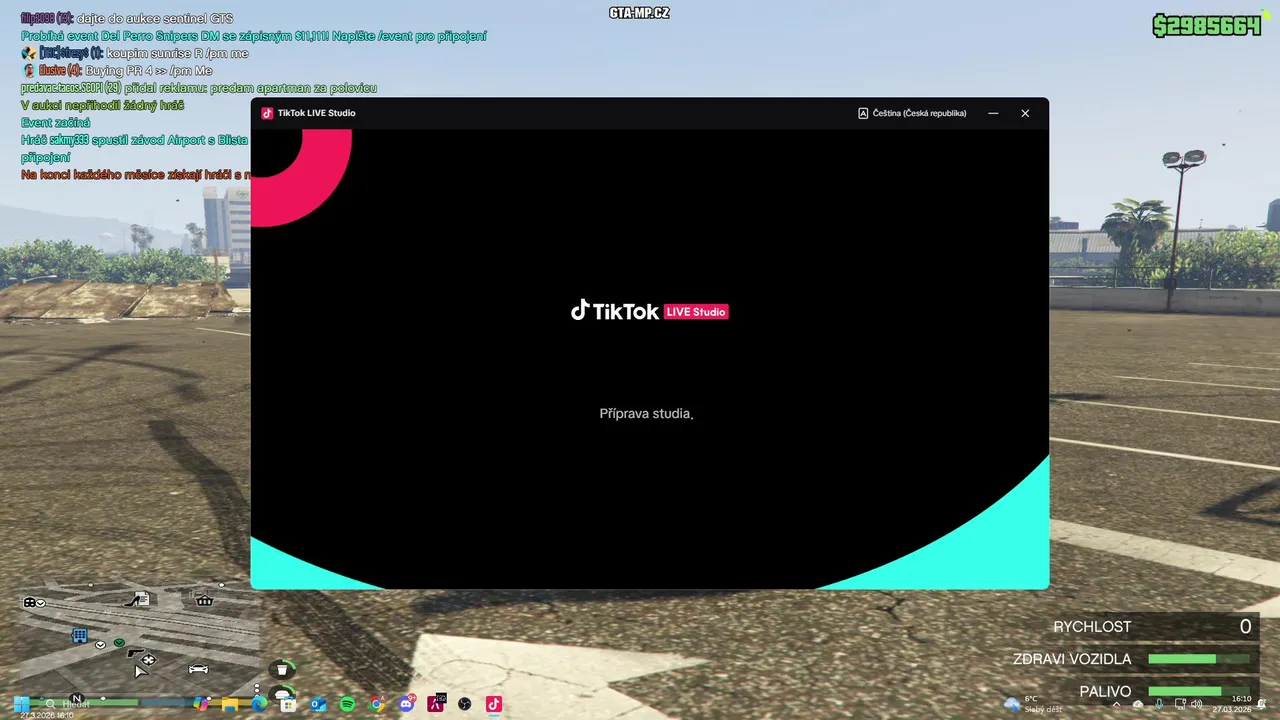Open File Explorer from the taskbar
The height and width of the screenshot is (720, 1280).
(x=231, y=704)
